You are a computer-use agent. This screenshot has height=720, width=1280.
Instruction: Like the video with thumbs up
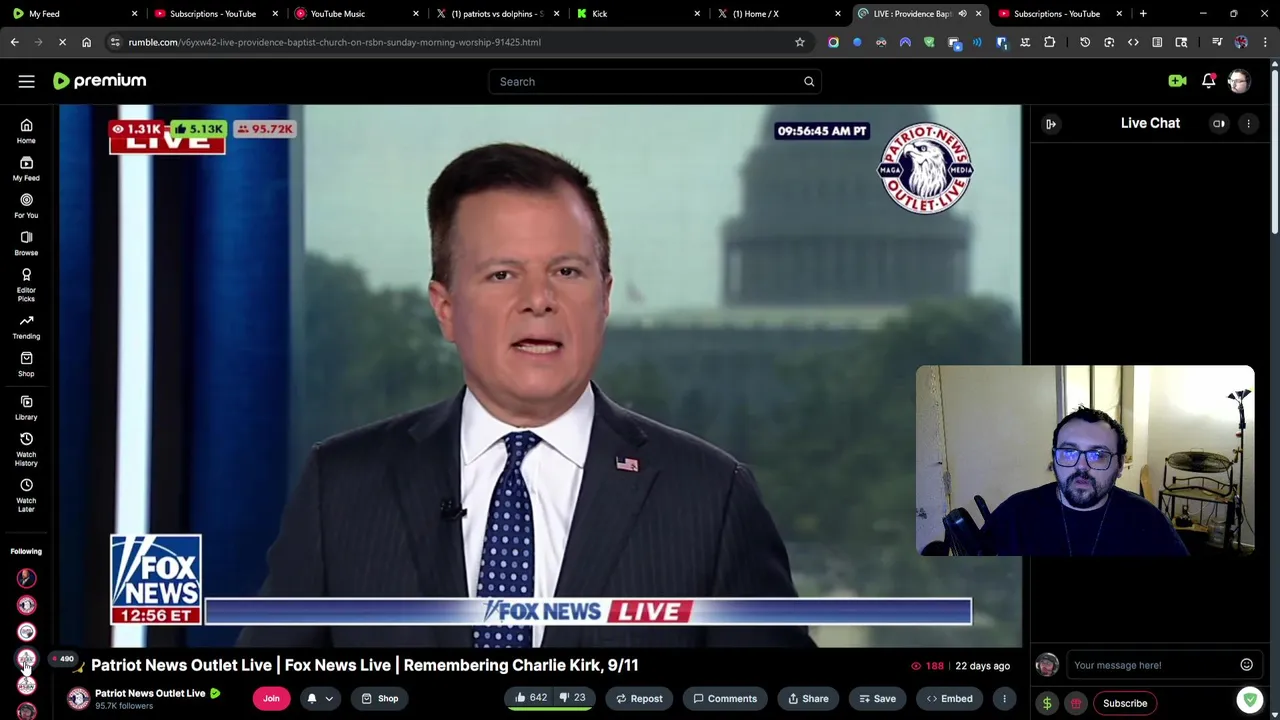click(529, 698)
